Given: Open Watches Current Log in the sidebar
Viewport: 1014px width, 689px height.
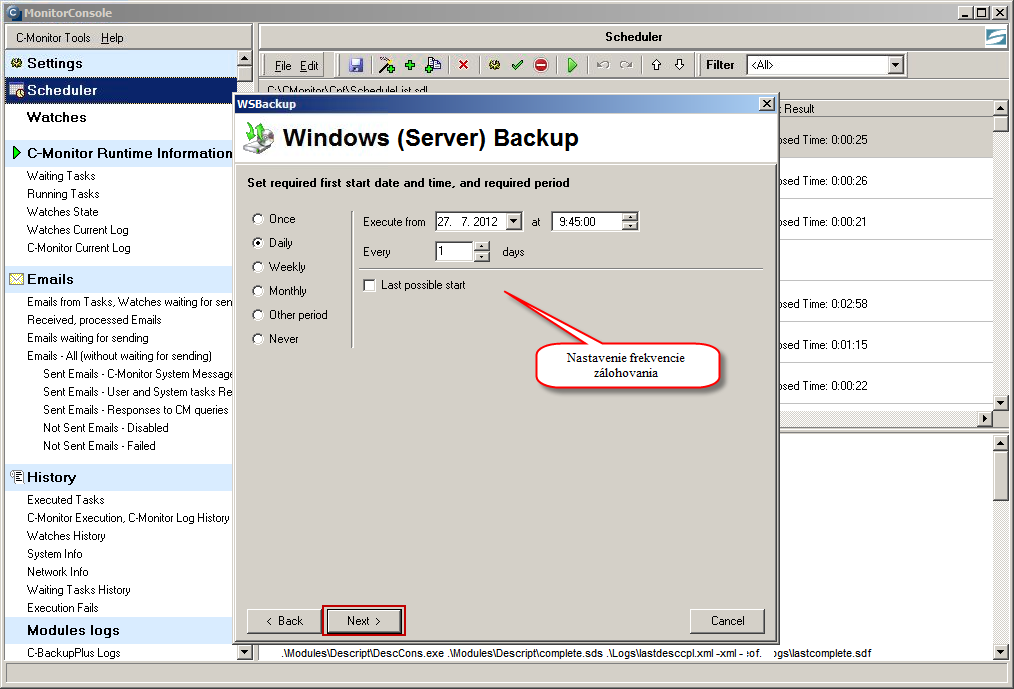Looking at the screenshot, I should (78, 230).
